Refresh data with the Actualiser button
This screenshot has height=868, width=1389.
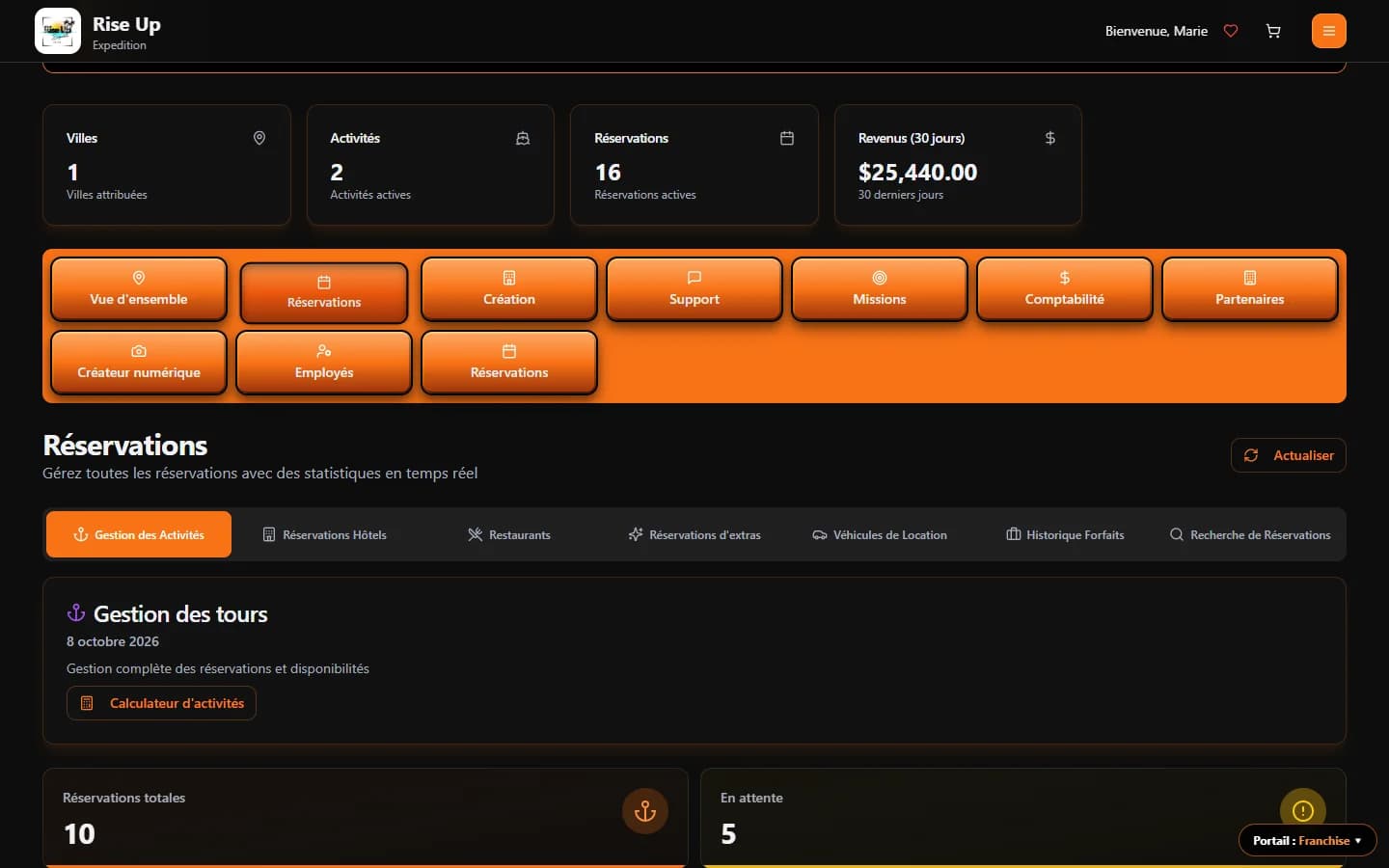(x=1289, y=455)
